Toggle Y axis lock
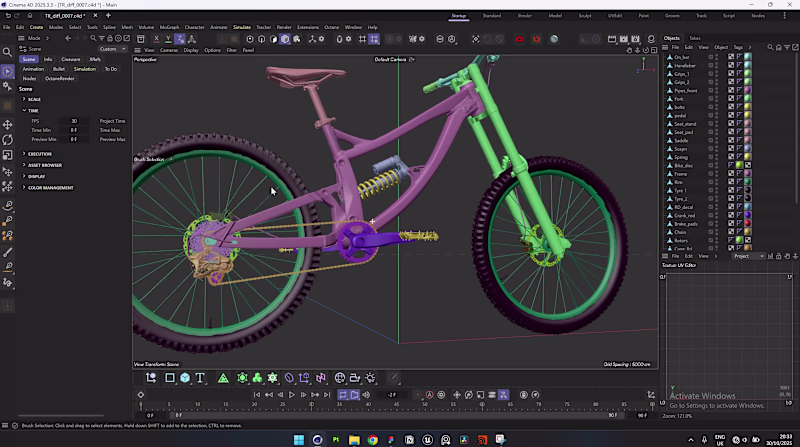 click(168, 39)
